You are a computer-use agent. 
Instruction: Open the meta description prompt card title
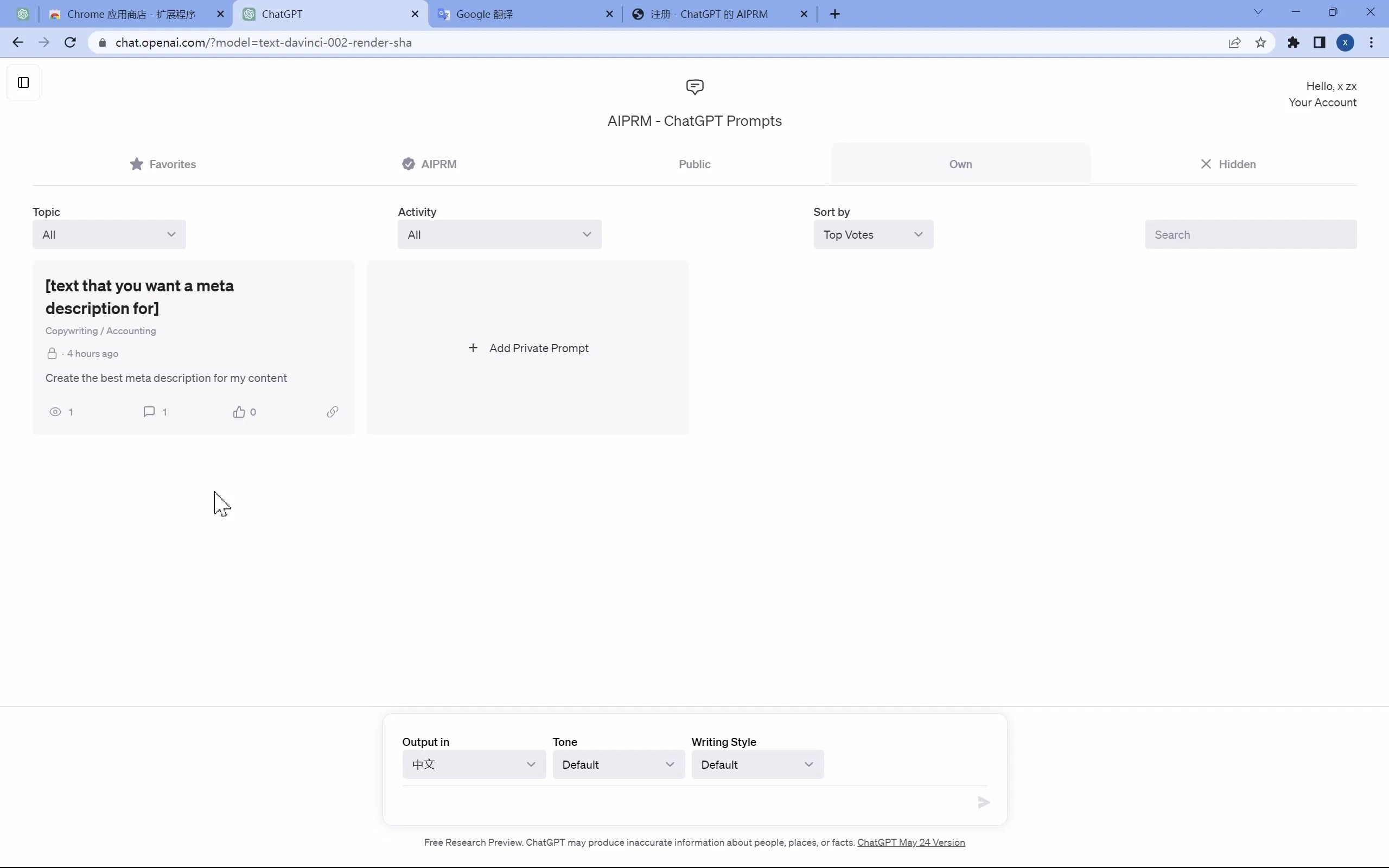[x=139, y=297]
